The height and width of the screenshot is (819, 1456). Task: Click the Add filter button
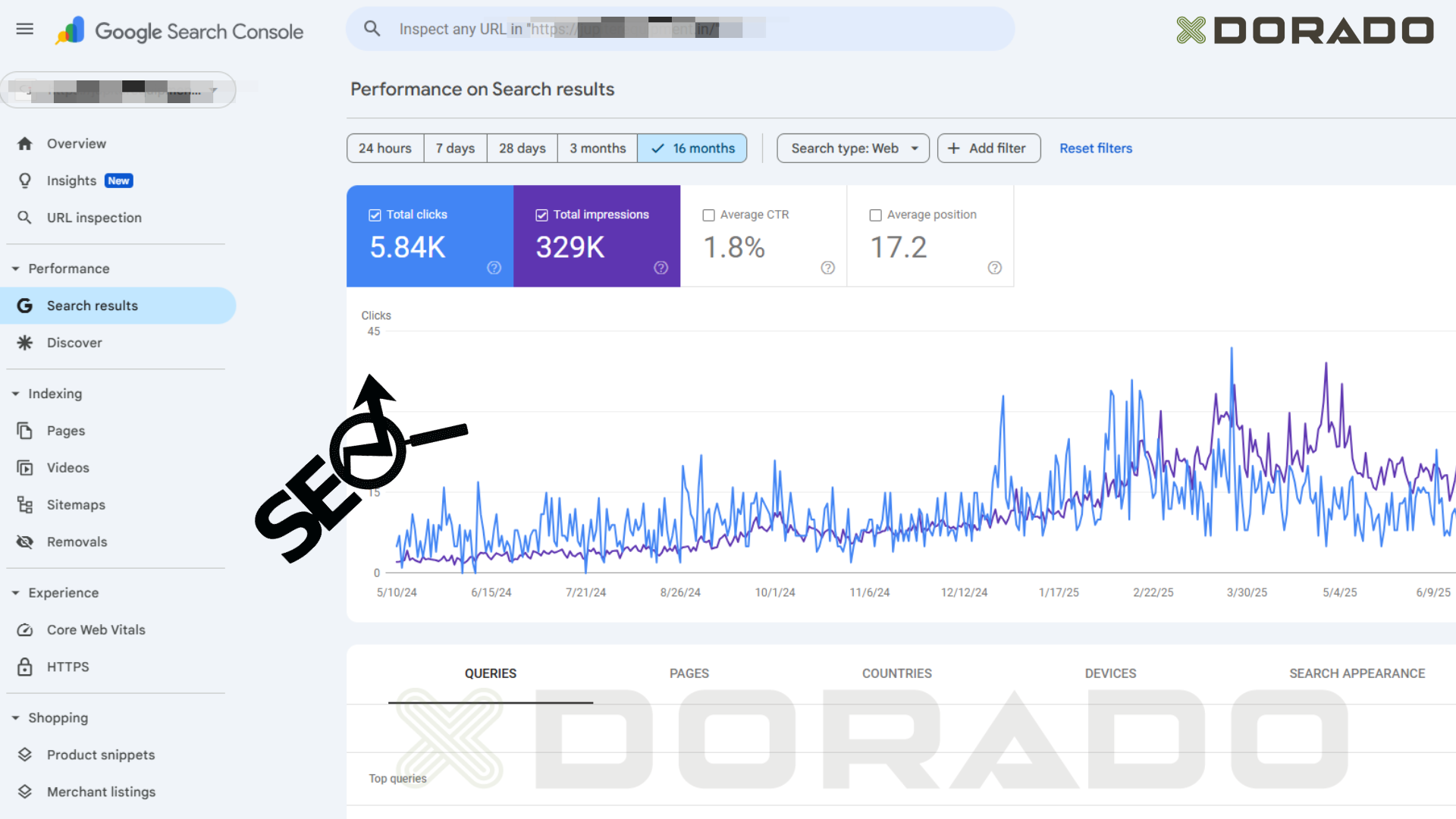[x=989, y=149]
